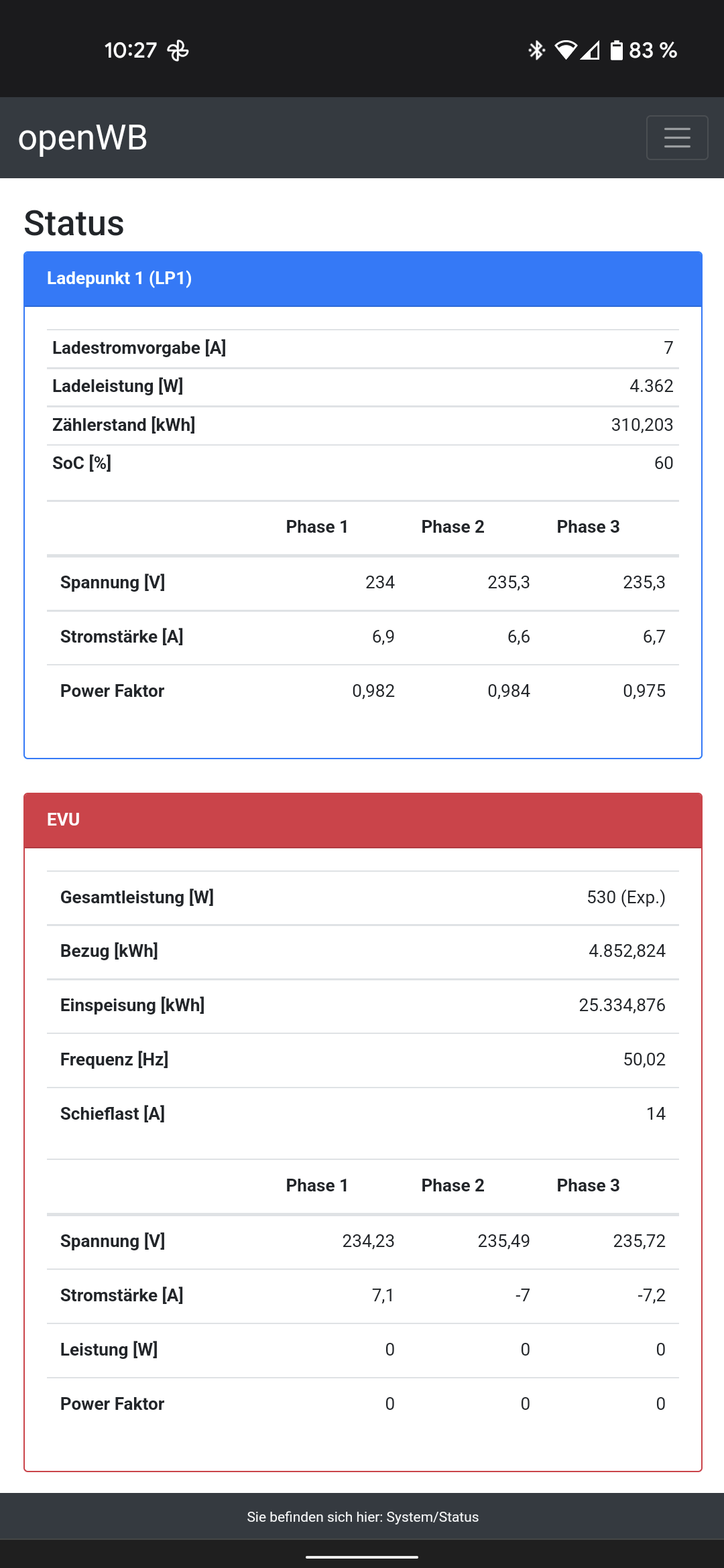Select the Zählerstand [kWh] row label
Image resolution: width=724 pixels, height=1568 pixels.
tap(124, 425)
